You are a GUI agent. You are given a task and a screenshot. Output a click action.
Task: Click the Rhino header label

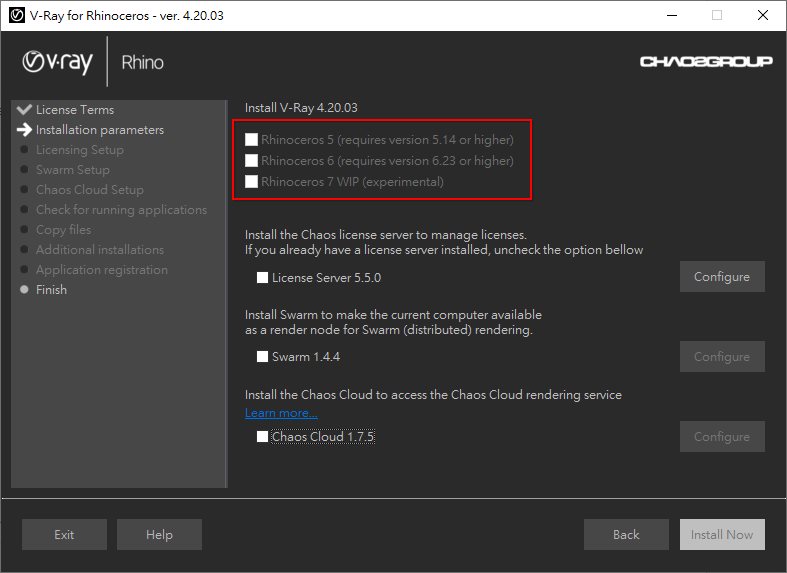coord(143,62)
